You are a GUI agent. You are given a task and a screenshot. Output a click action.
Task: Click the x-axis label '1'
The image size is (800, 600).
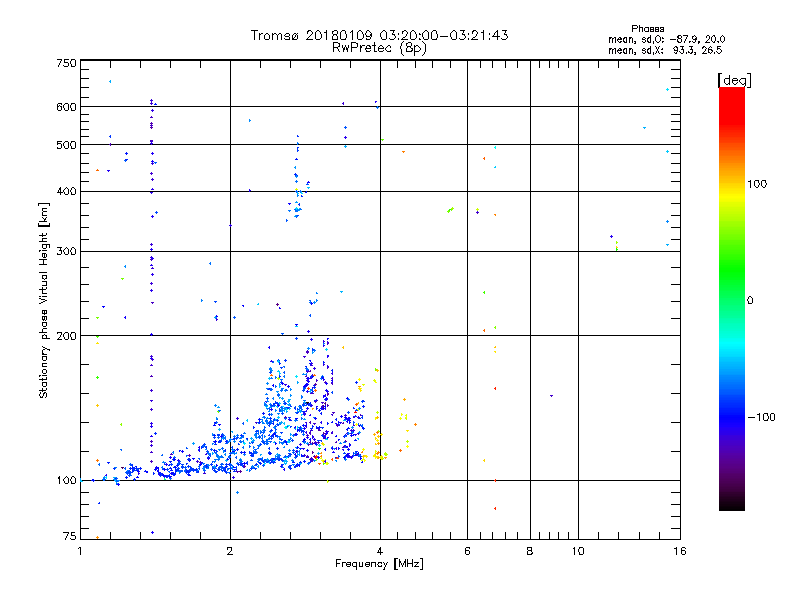tap(80, 551)
